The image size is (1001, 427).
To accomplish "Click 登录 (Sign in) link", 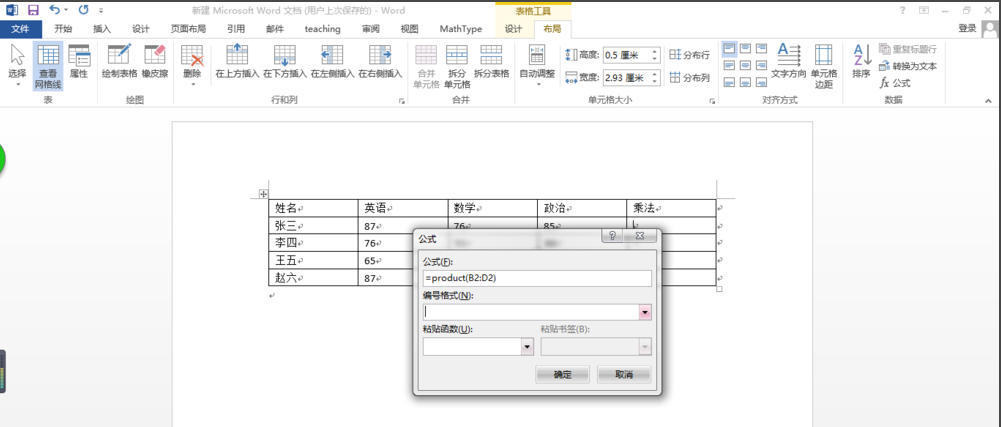I will (967, 28).
